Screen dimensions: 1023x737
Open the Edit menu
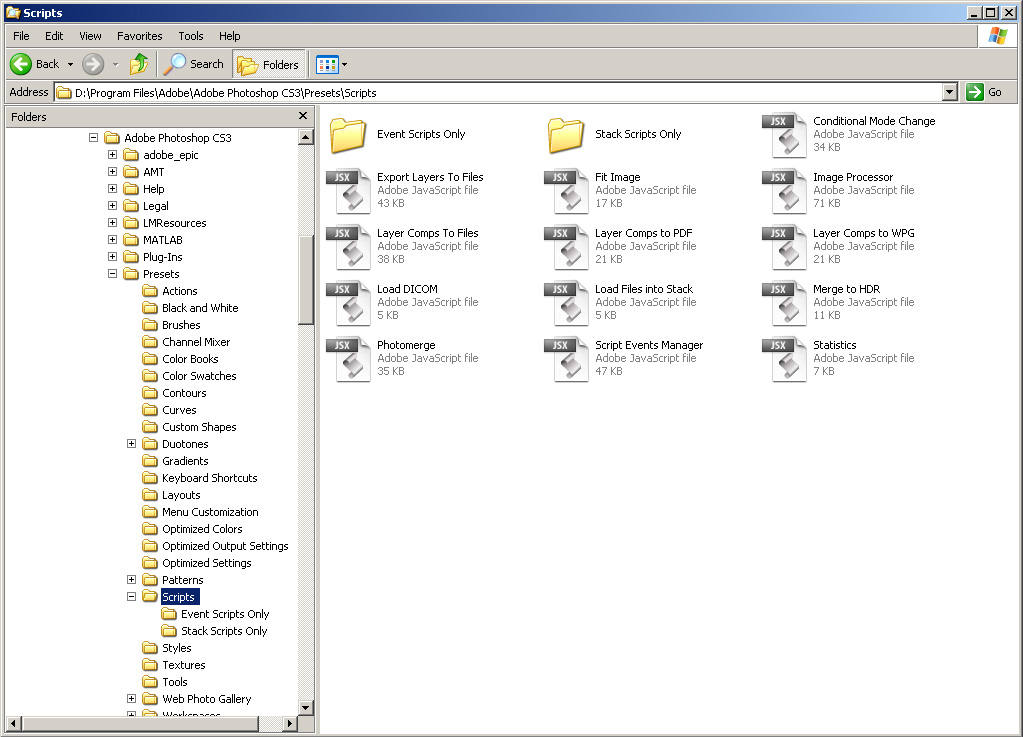(54, 36)
